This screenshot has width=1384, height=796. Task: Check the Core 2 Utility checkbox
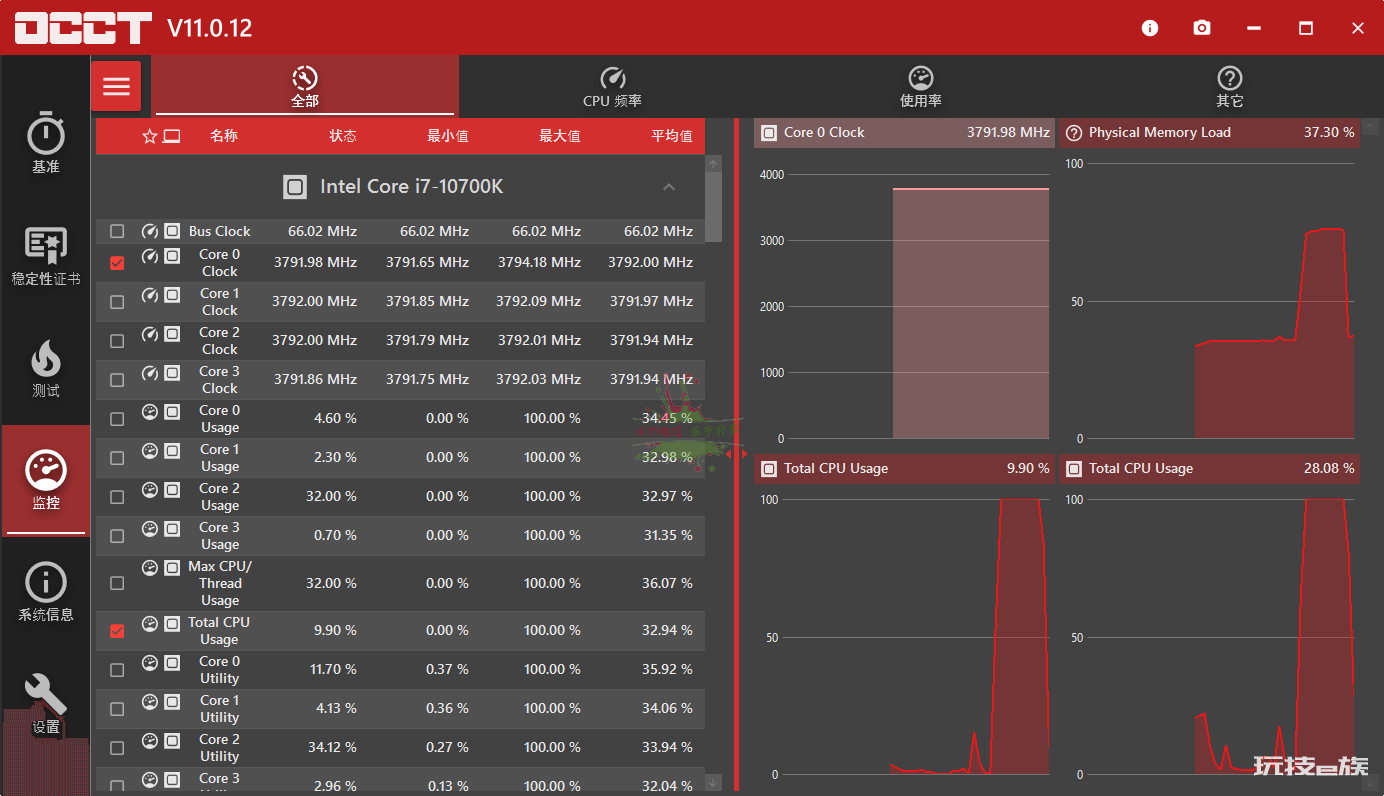point(117,748)
